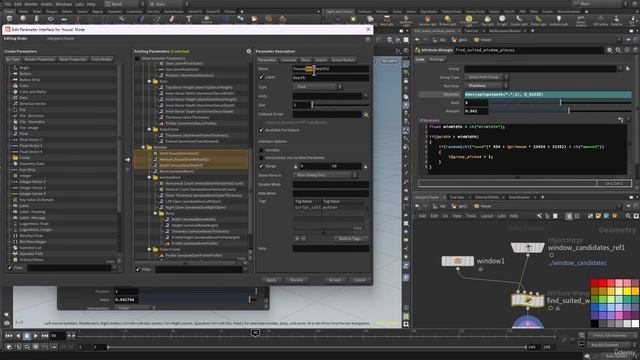The height and width of the screenshot is (360, 640).
Task: Follow the ../window_candidates link
Action: pos(578,263)
